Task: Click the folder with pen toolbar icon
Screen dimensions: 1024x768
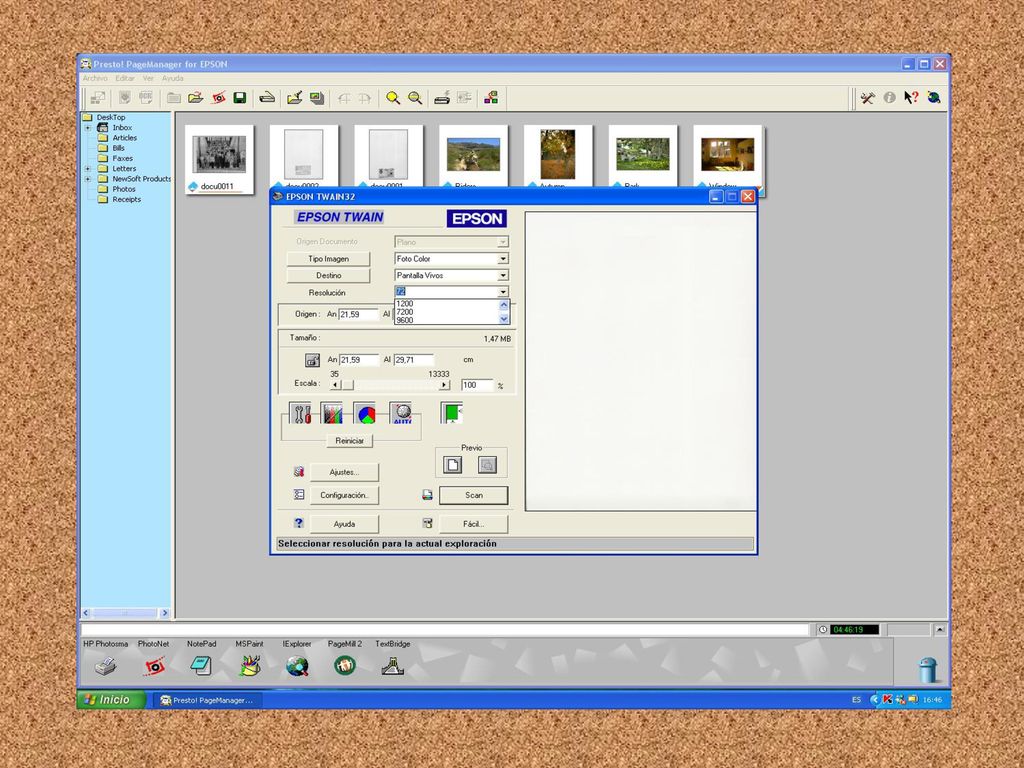Action: [x=295, y=98]
